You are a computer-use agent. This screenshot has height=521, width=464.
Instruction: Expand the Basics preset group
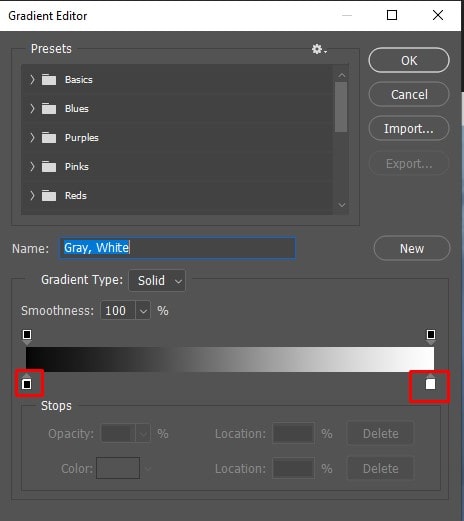point(32,80)
